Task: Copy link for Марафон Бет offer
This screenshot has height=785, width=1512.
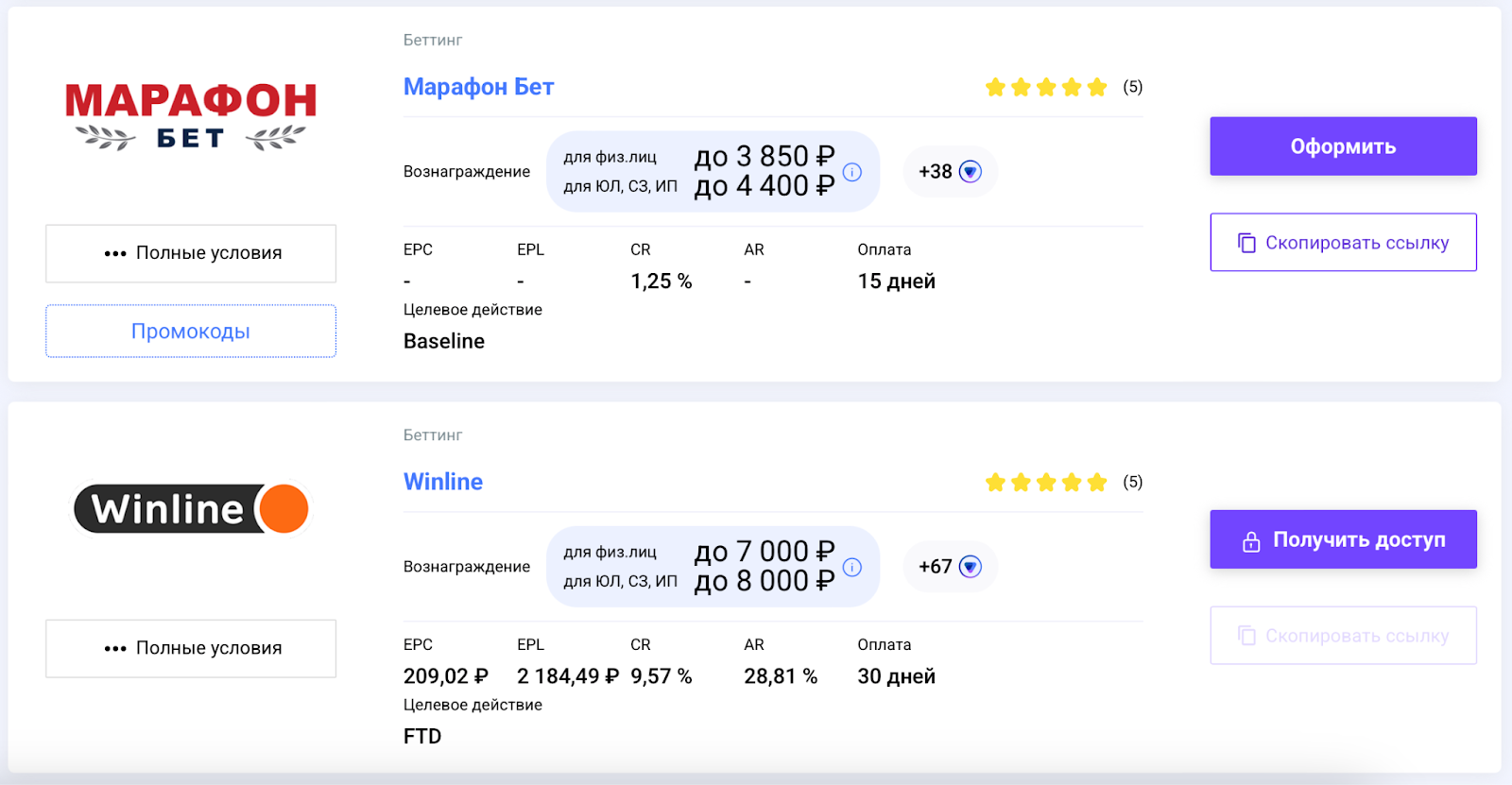Action: coord(1343,243)
